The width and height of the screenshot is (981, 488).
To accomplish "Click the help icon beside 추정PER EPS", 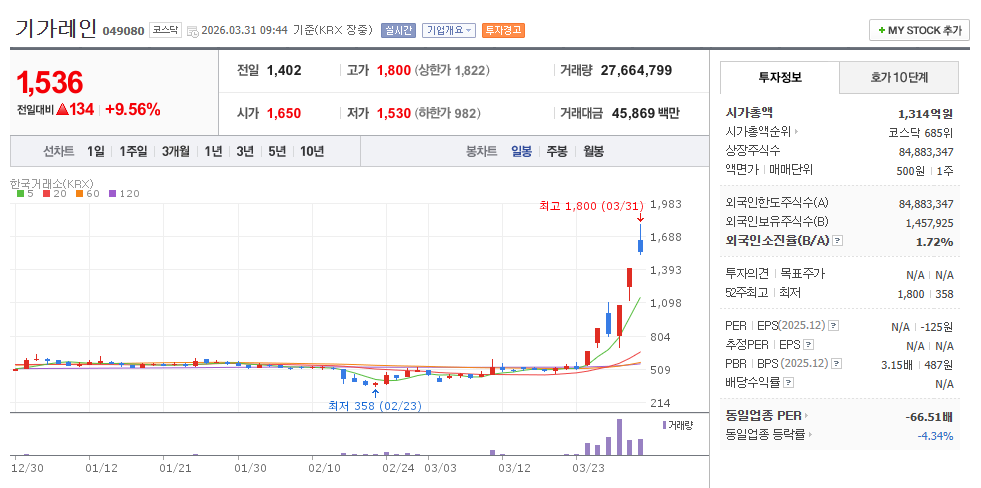I will point(808,345).
